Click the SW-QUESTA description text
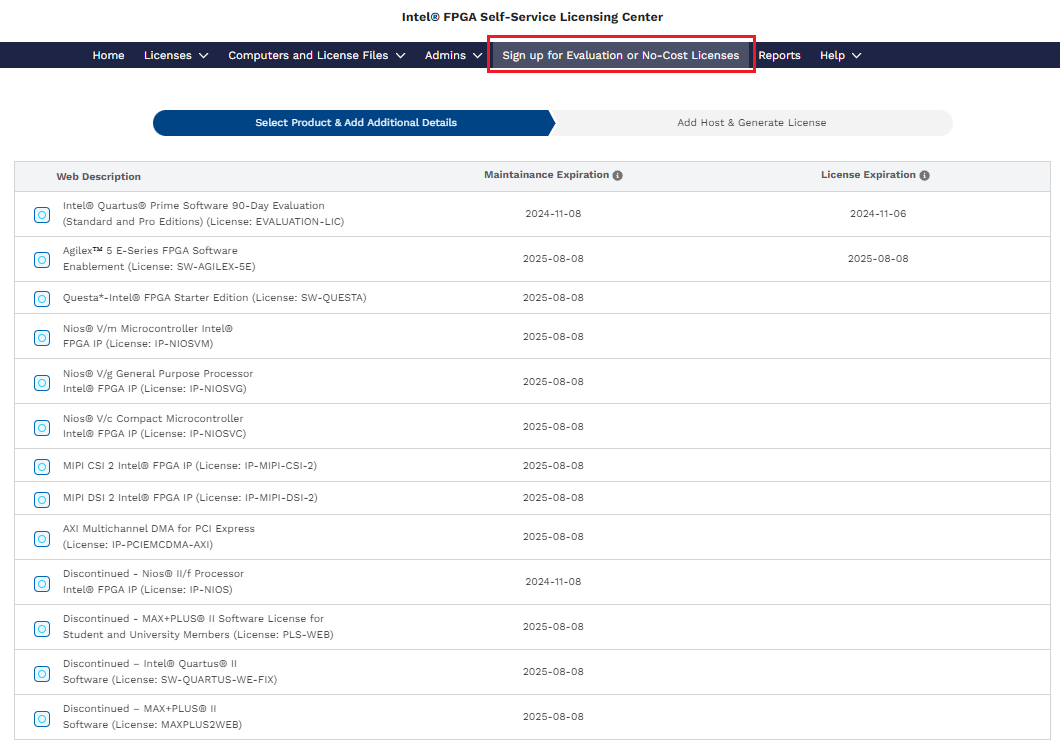 click(214, 298)
